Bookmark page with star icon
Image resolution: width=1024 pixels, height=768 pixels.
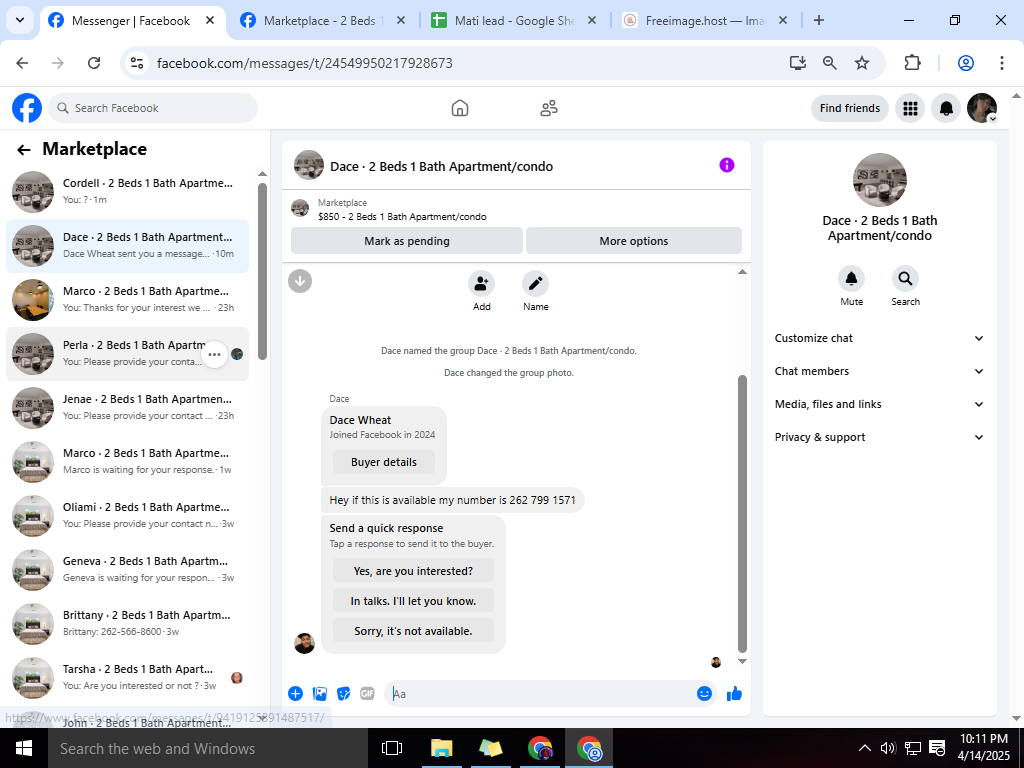click(x=861, y=63)
